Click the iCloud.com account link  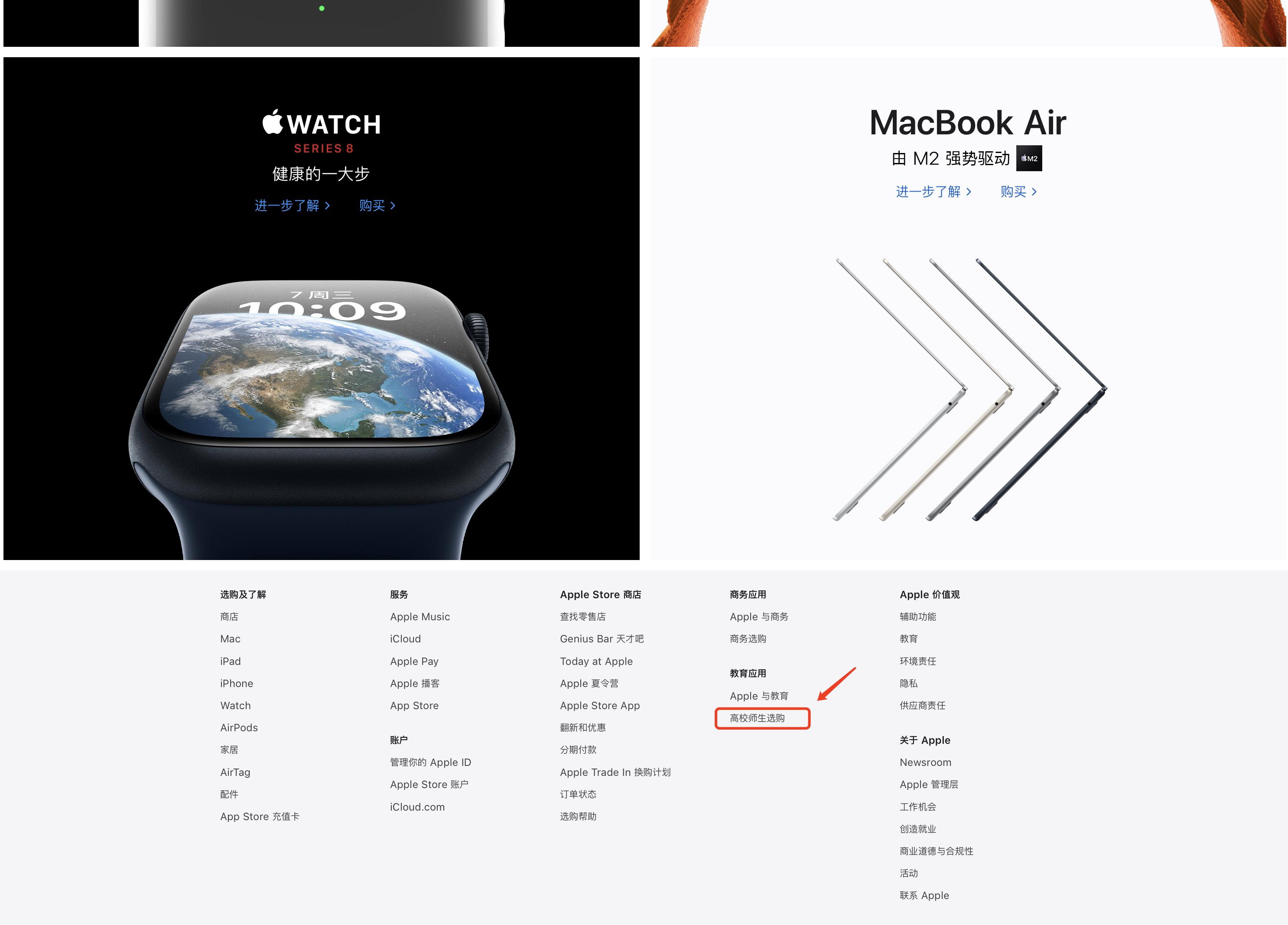(x=417, y=807)
